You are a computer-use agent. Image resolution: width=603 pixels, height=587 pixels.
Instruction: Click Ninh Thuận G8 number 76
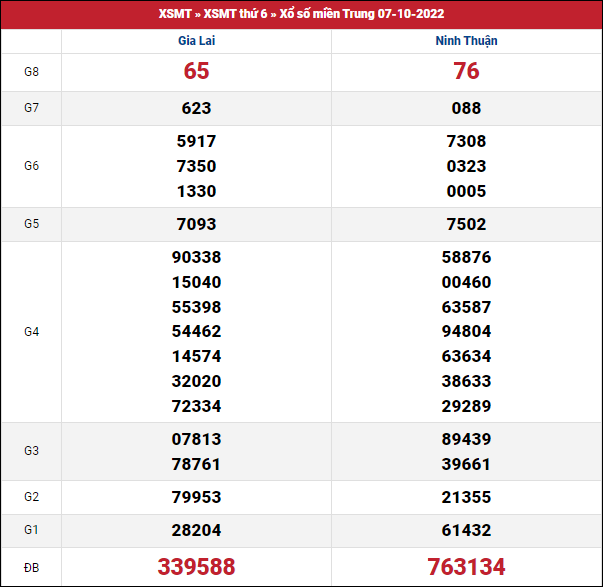tap(466, 72)
